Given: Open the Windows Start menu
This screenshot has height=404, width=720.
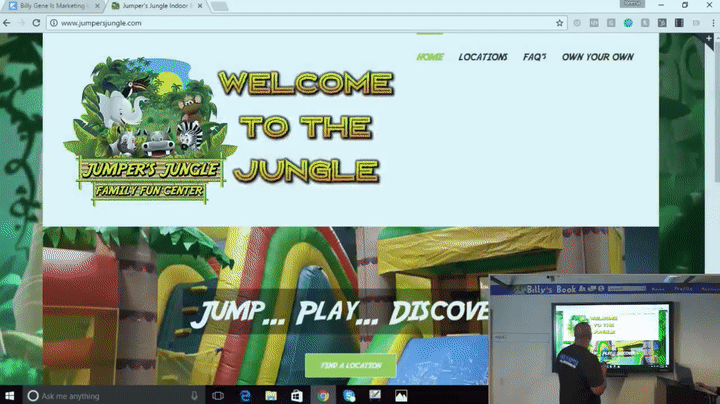Looking at the screenshot, I should 11,396.
